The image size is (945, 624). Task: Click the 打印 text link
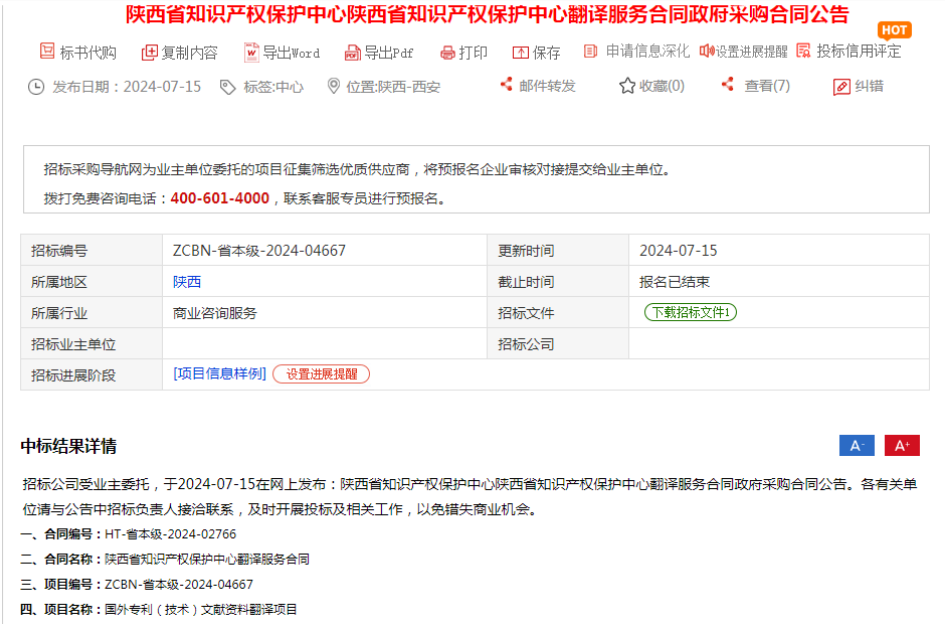pyautogui.click(x=473, y=53)
